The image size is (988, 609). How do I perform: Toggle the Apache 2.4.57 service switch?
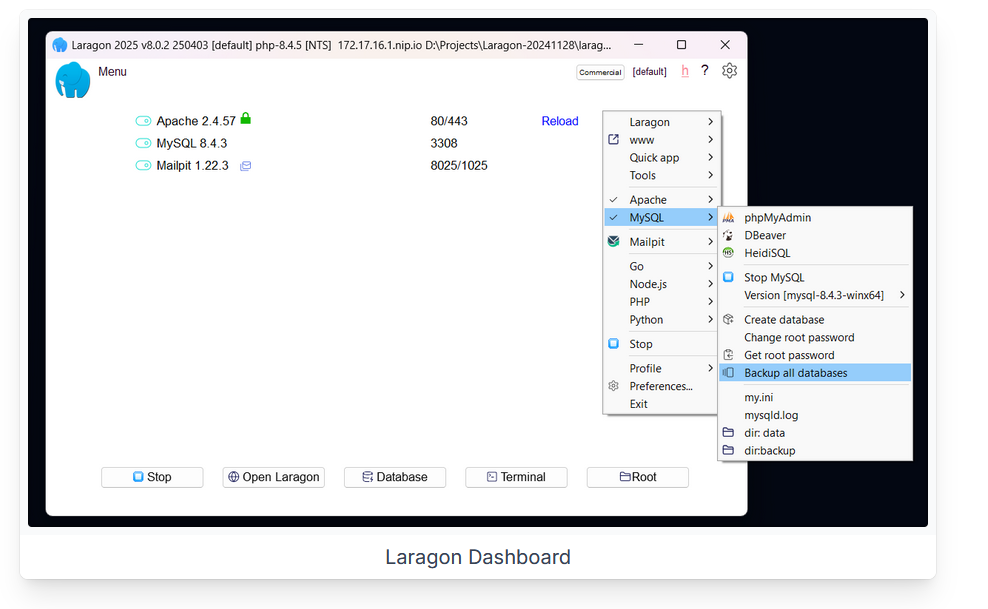(x=143, y=121)
